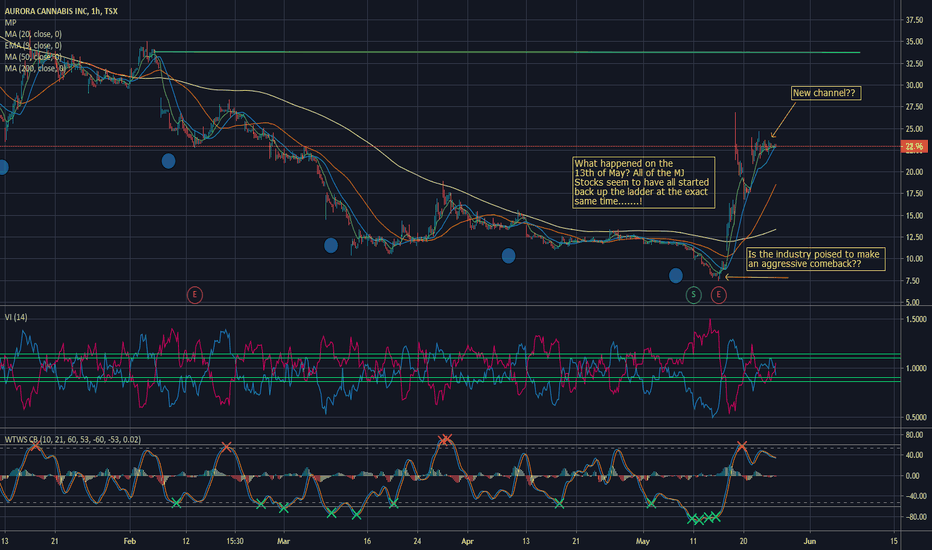The image size is (932, 550).
Task: Select the 'Is the industry poised' annotation
Action: coord(816,259)
